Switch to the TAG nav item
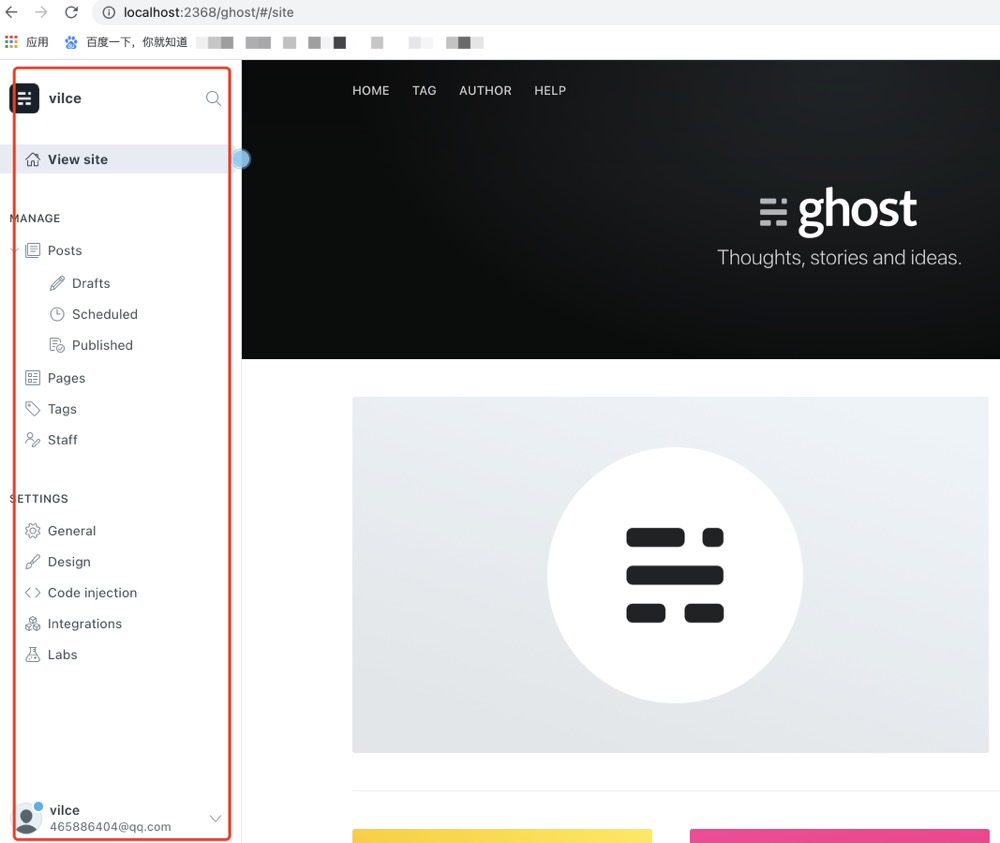 click(424, 90)
